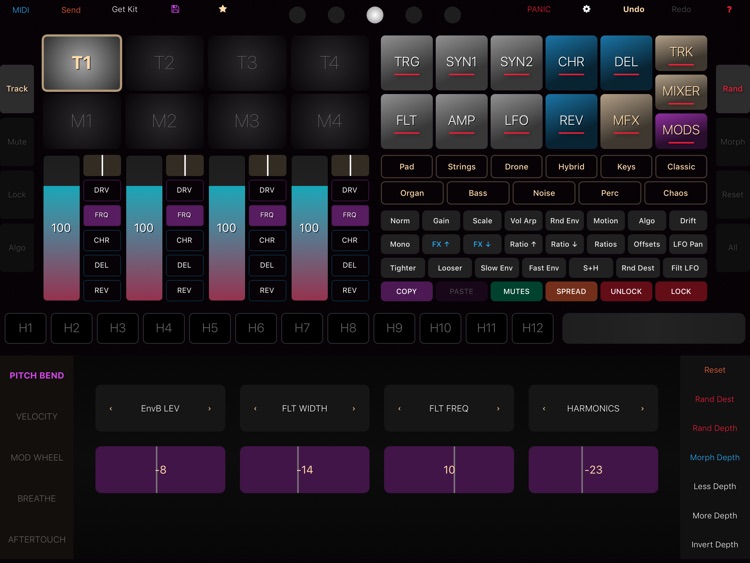
Task: Select the fifth page dot indicator
Action: tap(452, 15)
